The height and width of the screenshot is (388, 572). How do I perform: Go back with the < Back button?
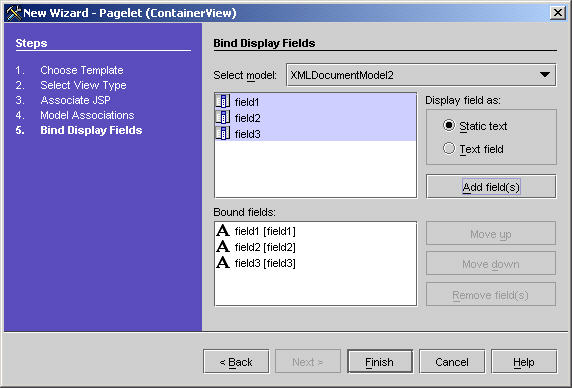[236, 362]
